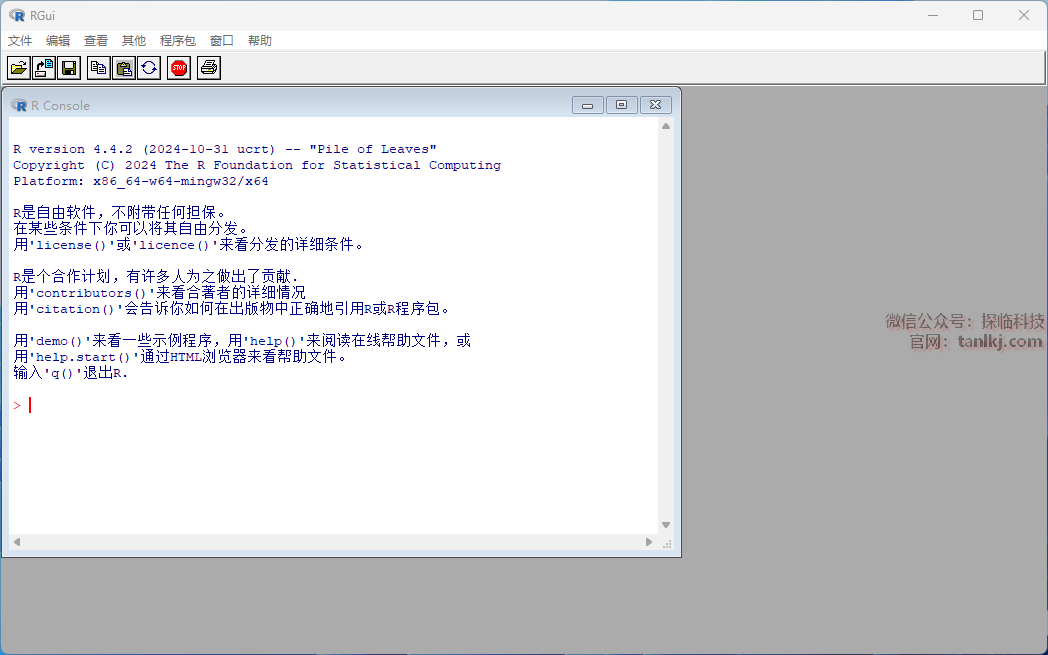
Task: Open the 查看 menu
Action: click(x=96, y=41)
